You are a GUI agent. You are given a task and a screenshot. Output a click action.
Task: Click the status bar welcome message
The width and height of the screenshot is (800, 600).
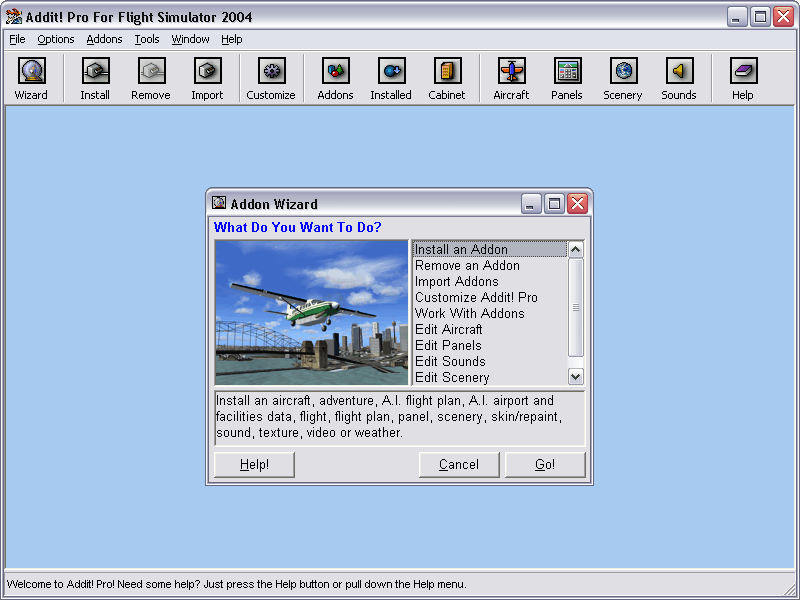pyautogui.click(x=236, y=584)
